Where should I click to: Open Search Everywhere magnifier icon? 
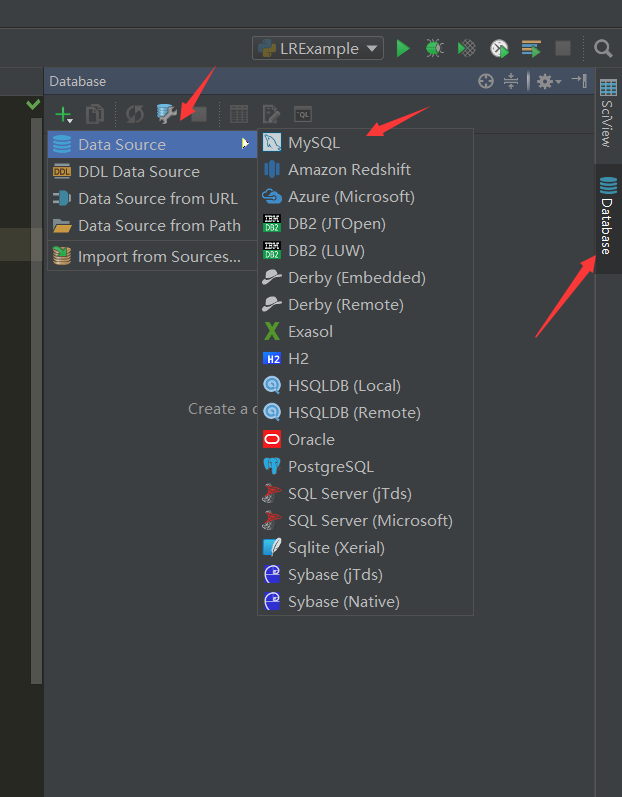(603, 48)
